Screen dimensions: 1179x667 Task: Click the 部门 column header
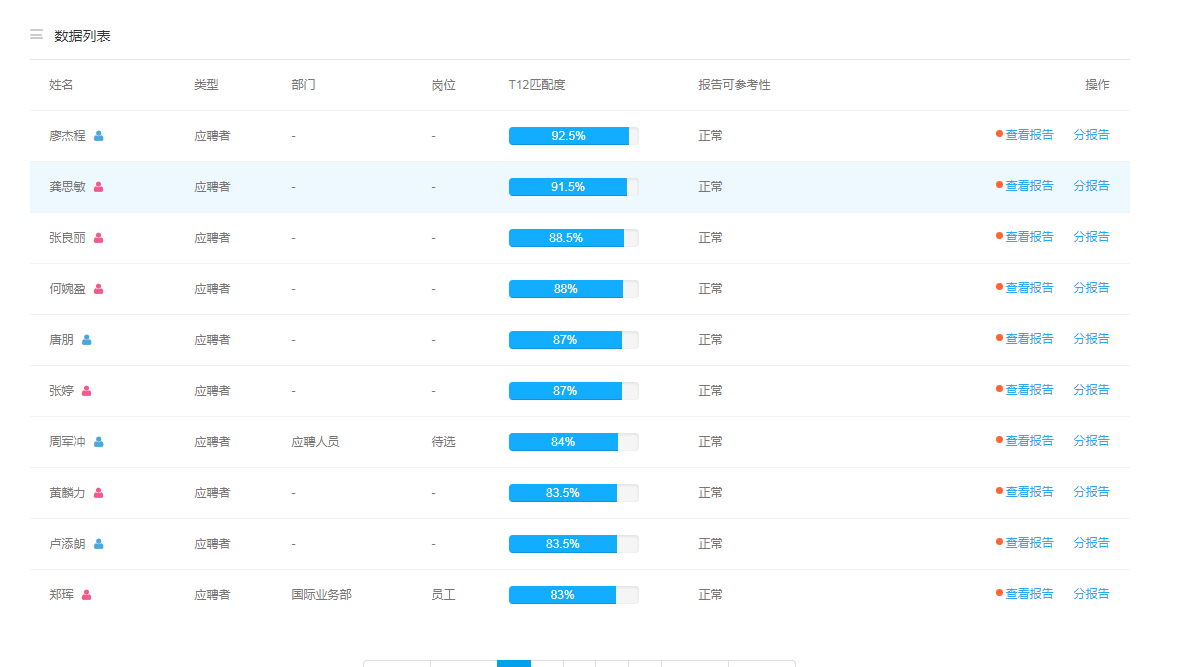303,85
